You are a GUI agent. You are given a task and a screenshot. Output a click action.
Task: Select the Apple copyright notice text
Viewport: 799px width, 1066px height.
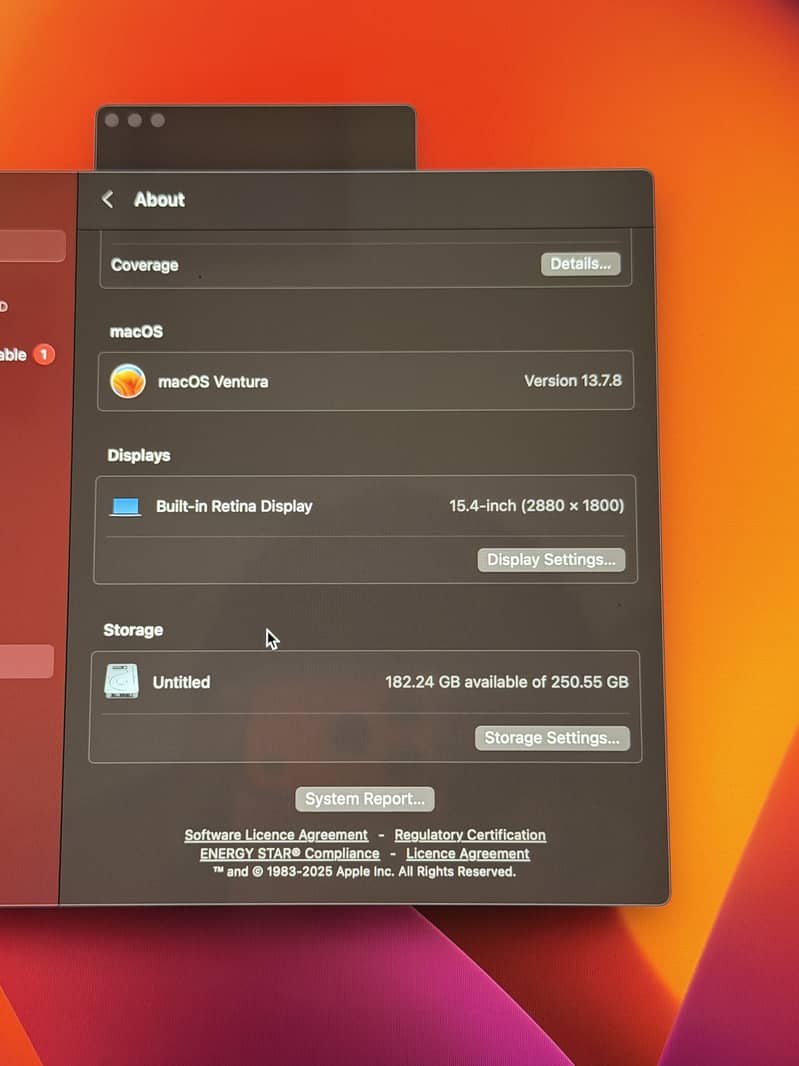point(364,872)
